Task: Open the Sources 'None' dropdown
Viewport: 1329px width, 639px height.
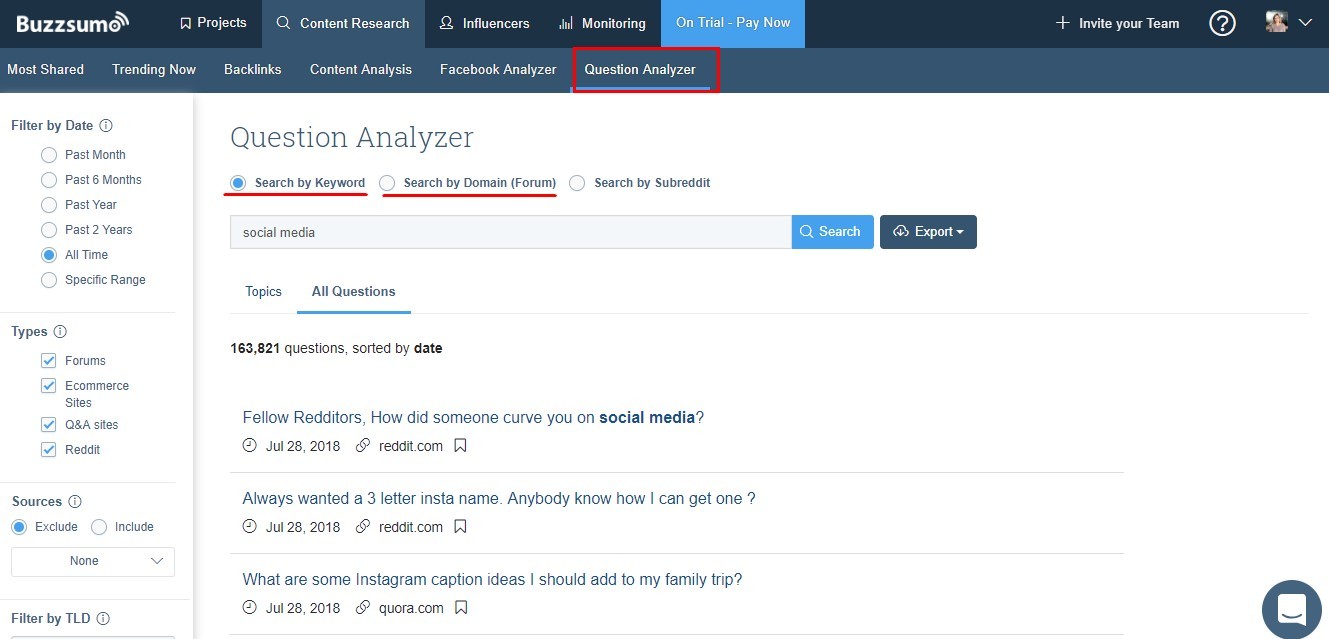Action: click(x=93, y=561)
